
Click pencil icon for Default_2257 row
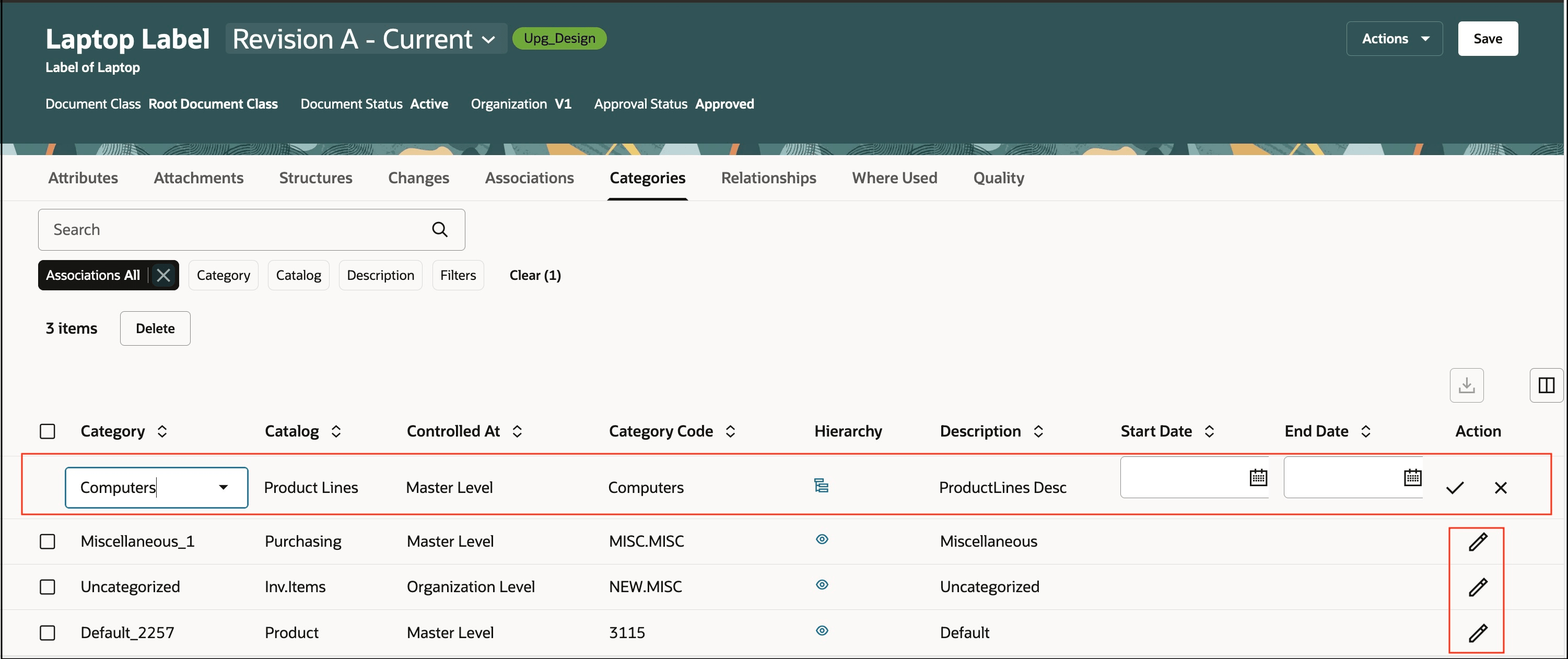(1477, 633)
